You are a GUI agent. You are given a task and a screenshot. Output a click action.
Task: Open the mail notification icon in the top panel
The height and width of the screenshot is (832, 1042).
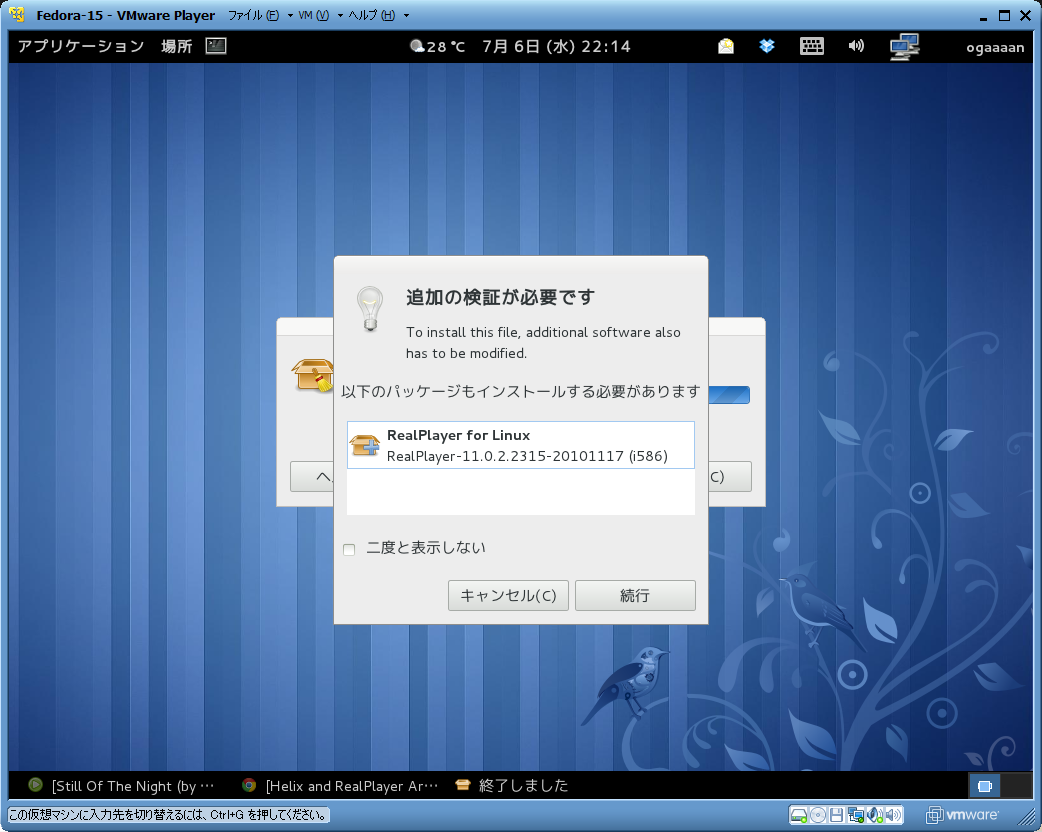tap(726, 46)
